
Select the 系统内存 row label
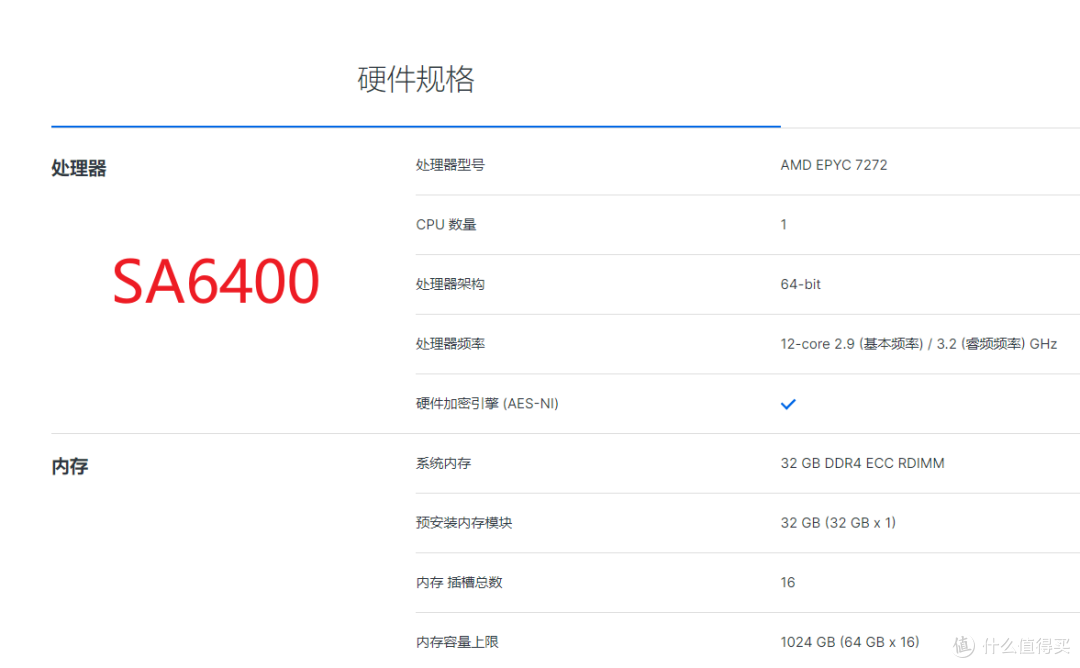(x=442, y=463)
